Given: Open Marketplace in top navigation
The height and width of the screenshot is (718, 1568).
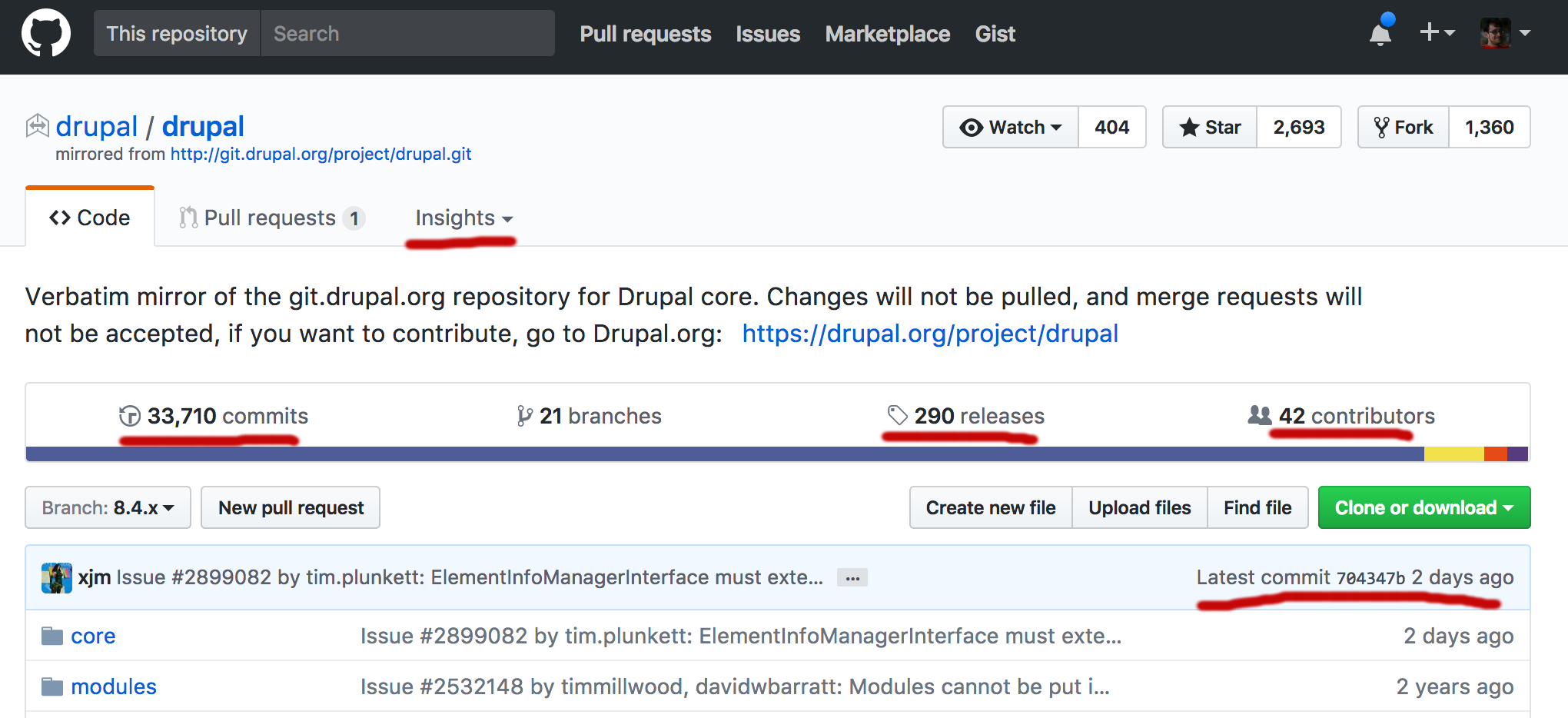Looking at the screenshot, I should pos(888,34).
